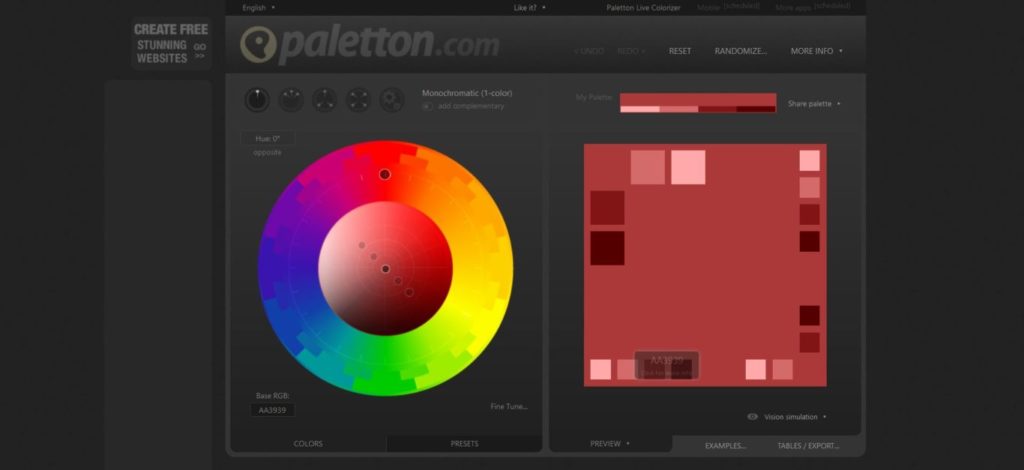
Task: Click the GO >> ad button
Action: [200, 51]
